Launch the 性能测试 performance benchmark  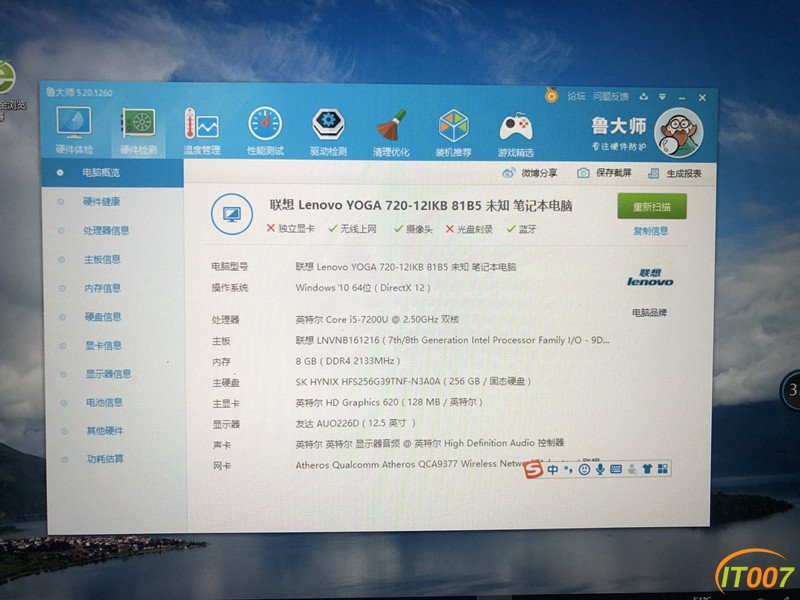tap(265, 132)
